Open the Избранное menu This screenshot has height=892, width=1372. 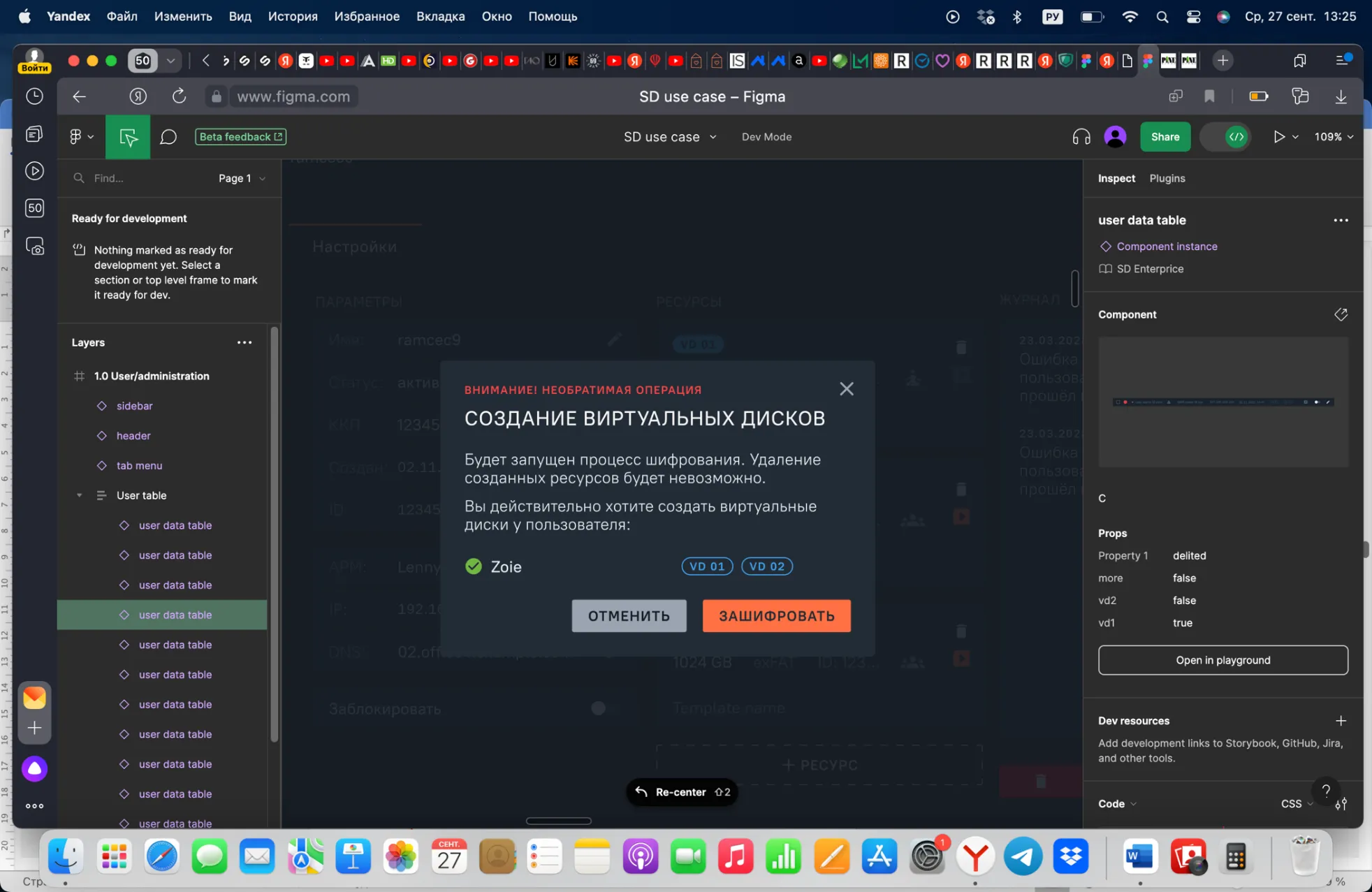(367, 17)
